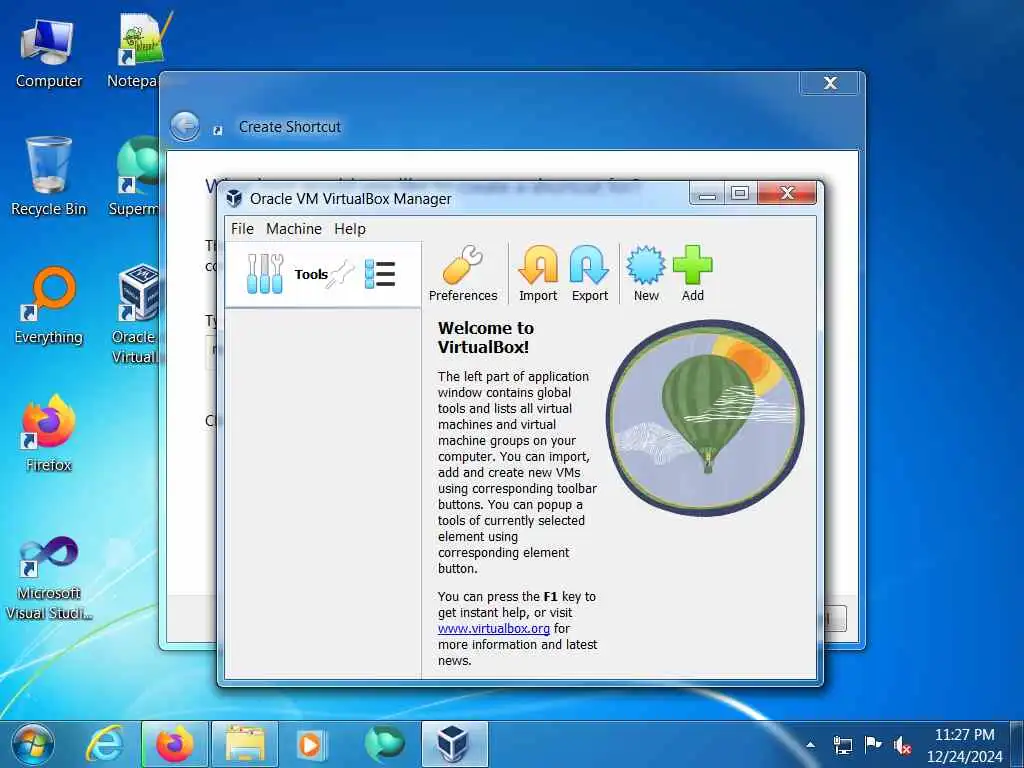Minimize the VirtualBox Manager window
The image size is (1024, 768).
click(x=707, y=193)
